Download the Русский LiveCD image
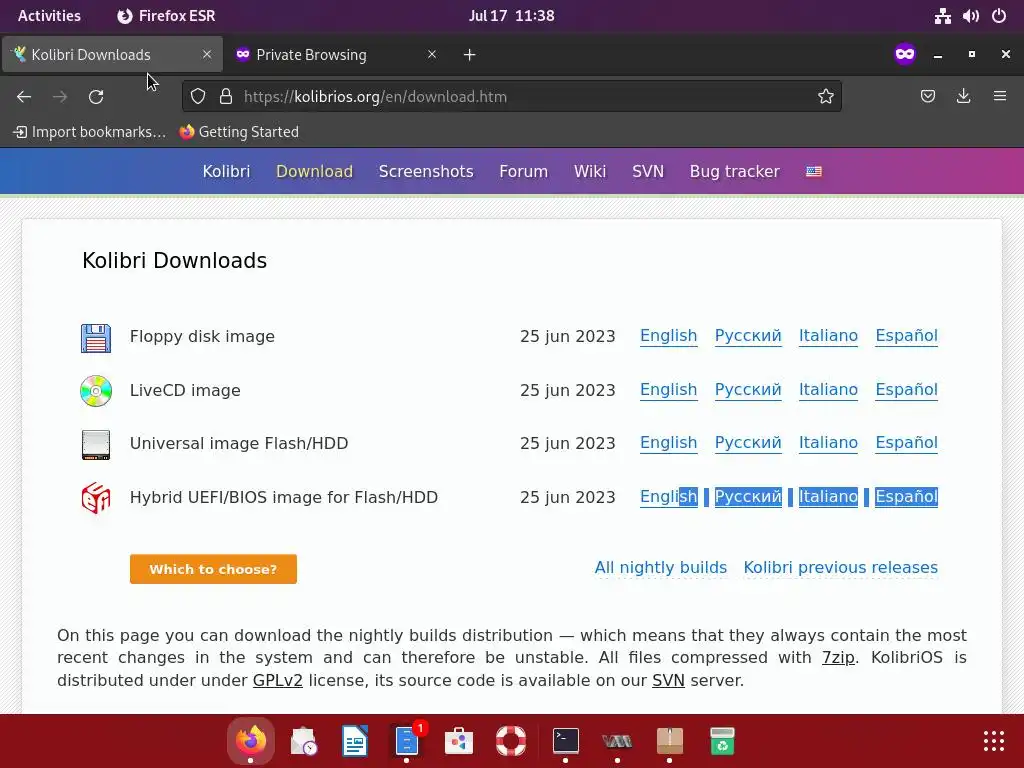1024x768 pixels. click(748, 390)
